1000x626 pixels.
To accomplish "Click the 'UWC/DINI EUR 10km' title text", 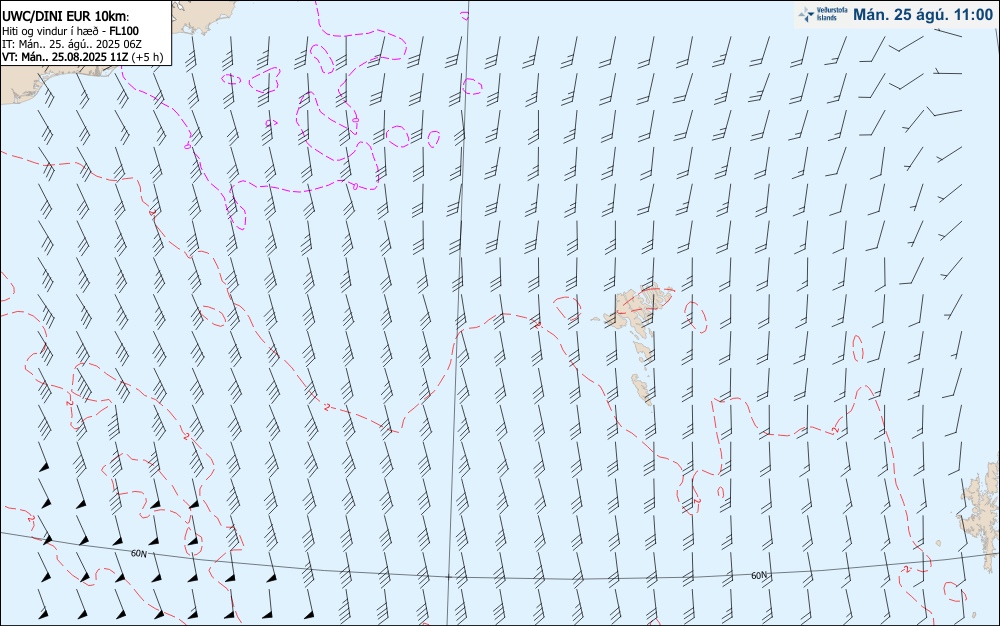I will click(x=66, y=17).
